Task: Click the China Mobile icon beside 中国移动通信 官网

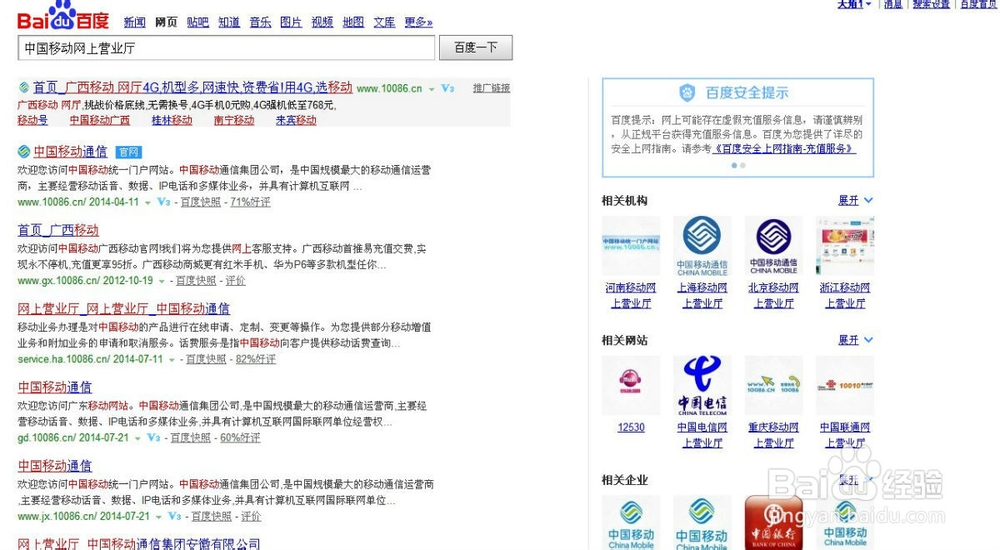Action: (x=24, y=152)
